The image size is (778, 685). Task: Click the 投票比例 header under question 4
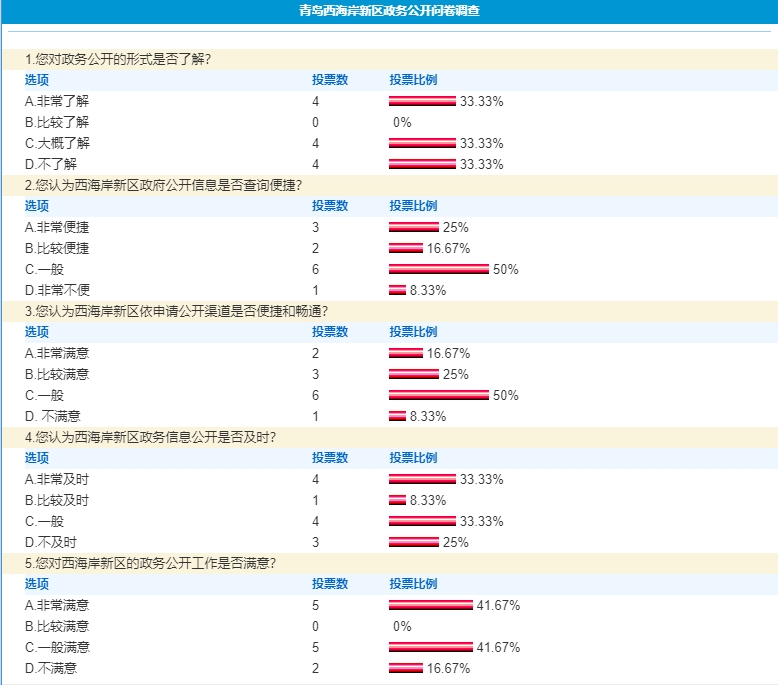[x=413, y=458]
